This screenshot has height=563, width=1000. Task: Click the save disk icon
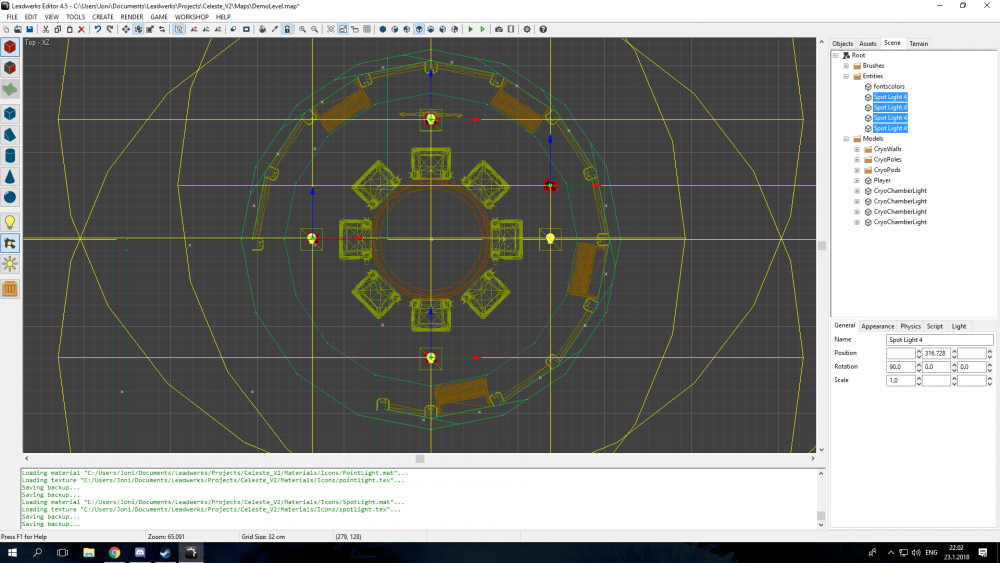[x=31, y=29]
